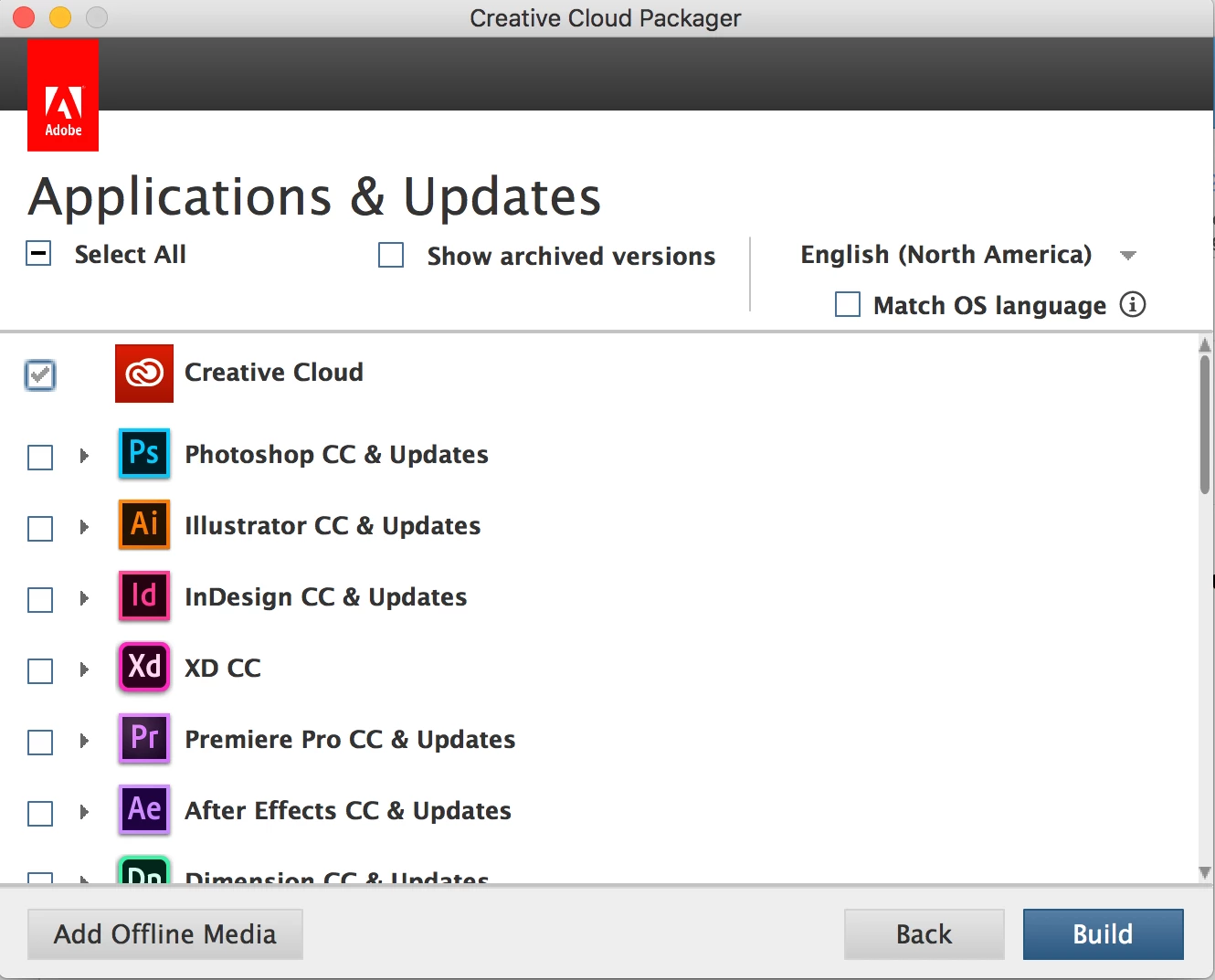This screenshot has width=1215, height=980.
Task: Expand the XD CC versions
Action: click(x=84, y=669)
